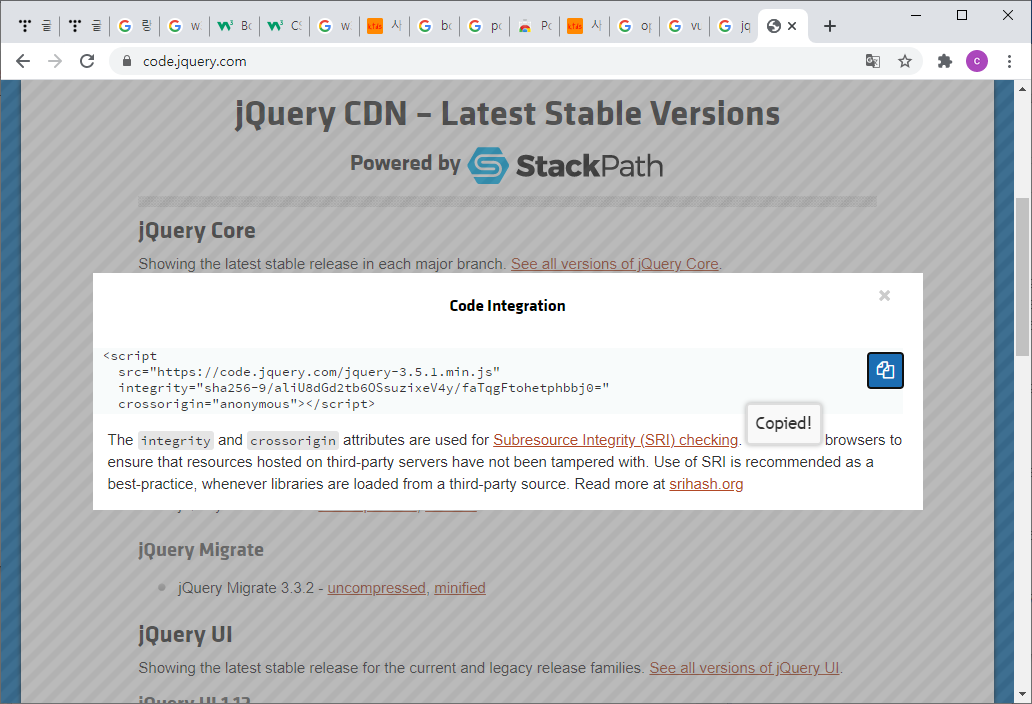Click the script src code line
Viewport: 1032px width, 704px height.
click(309, 372)
